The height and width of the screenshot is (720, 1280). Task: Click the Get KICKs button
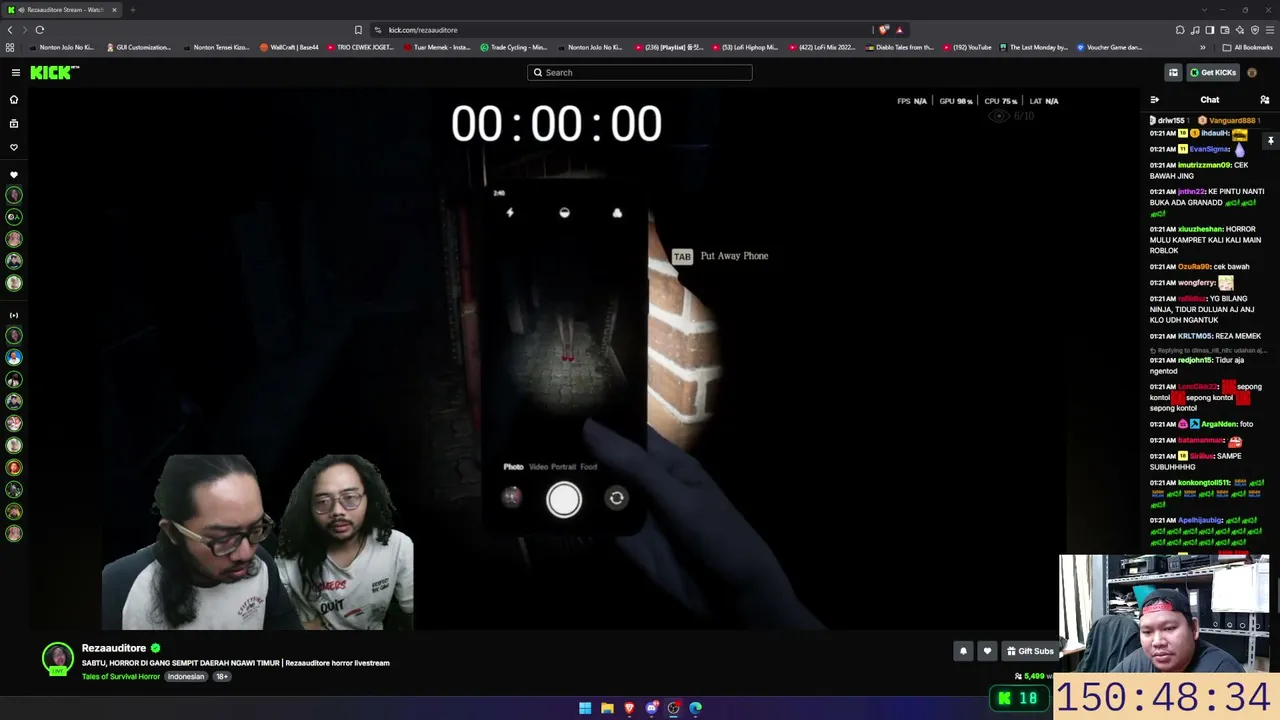1213,72
